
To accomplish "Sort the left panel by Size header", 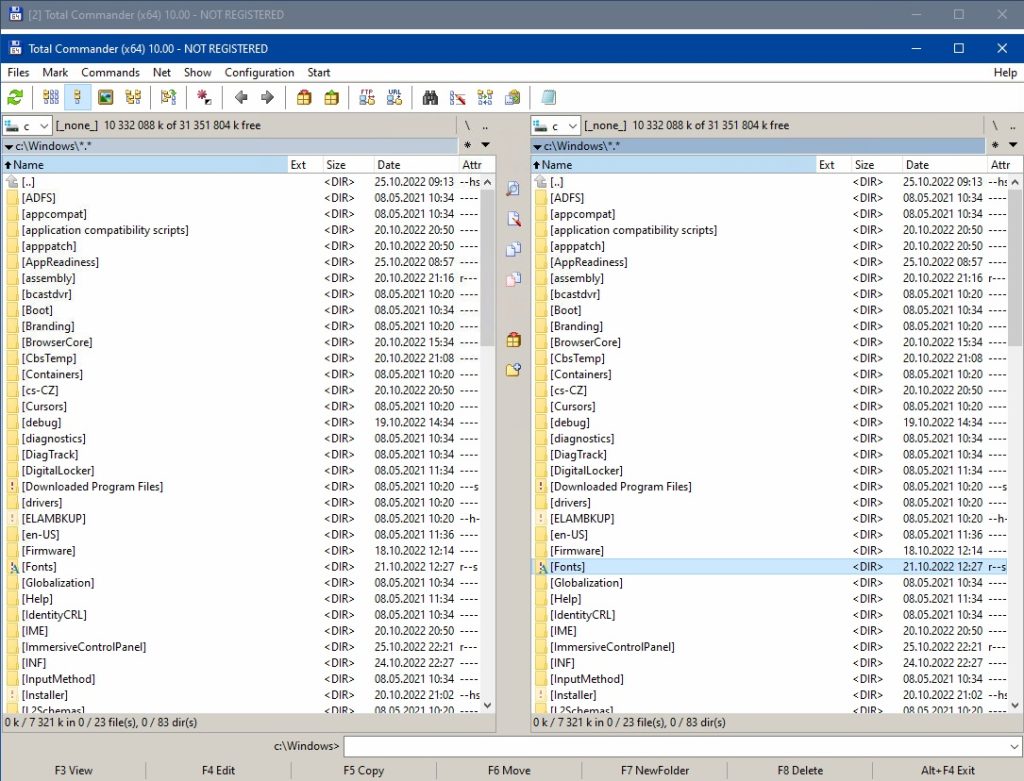I will [x=347, y=165].
